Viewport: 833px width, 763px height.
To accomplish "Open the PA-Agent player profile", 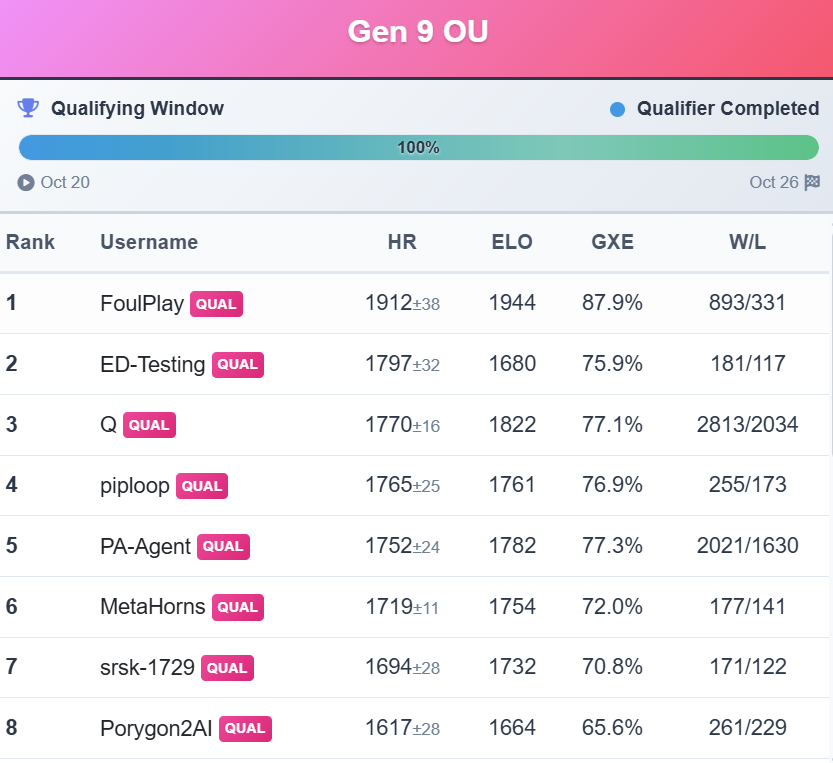I will [x=145, y=546].
